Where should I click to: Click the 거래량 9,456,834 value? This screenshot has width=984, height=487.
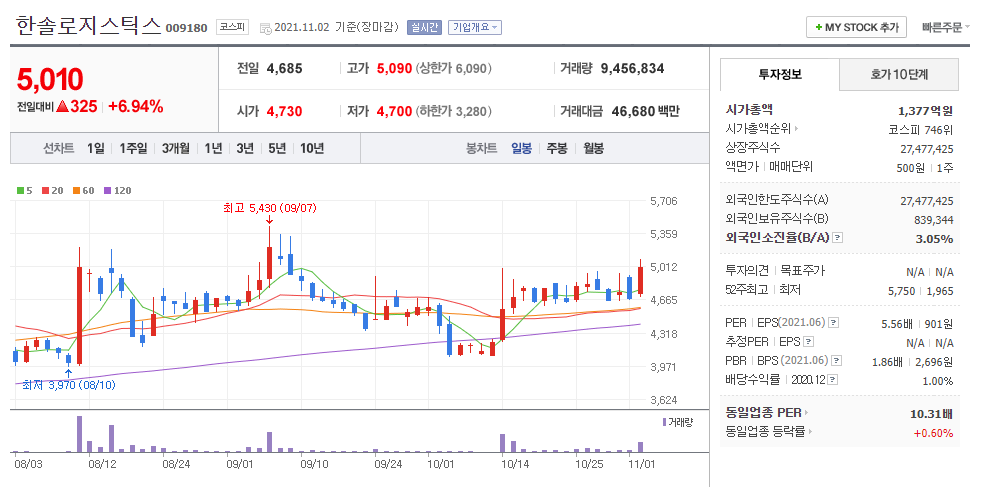[x=633, y=68]
